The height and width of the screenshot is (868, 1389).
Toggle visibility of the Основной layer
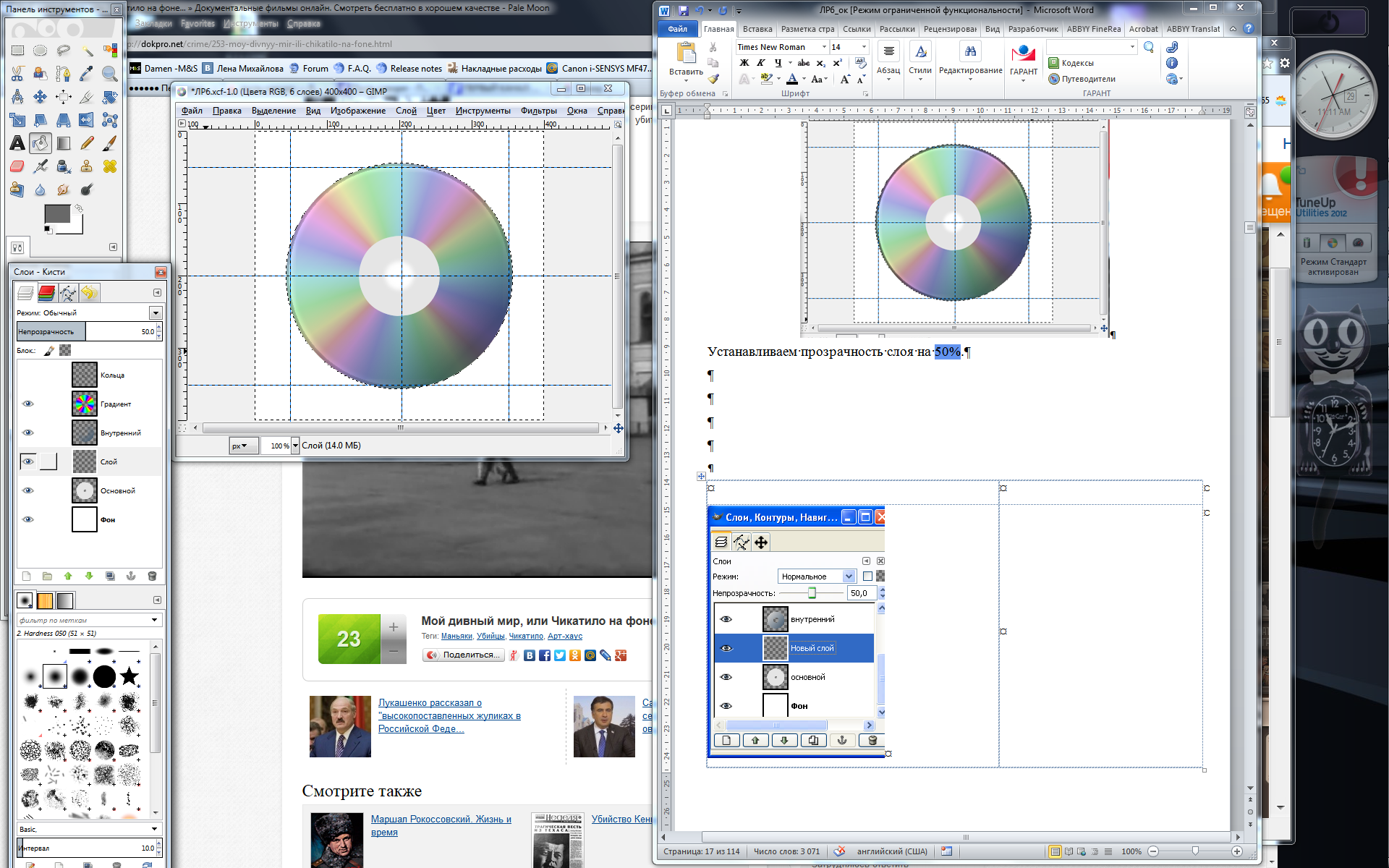tap(28, 490)
